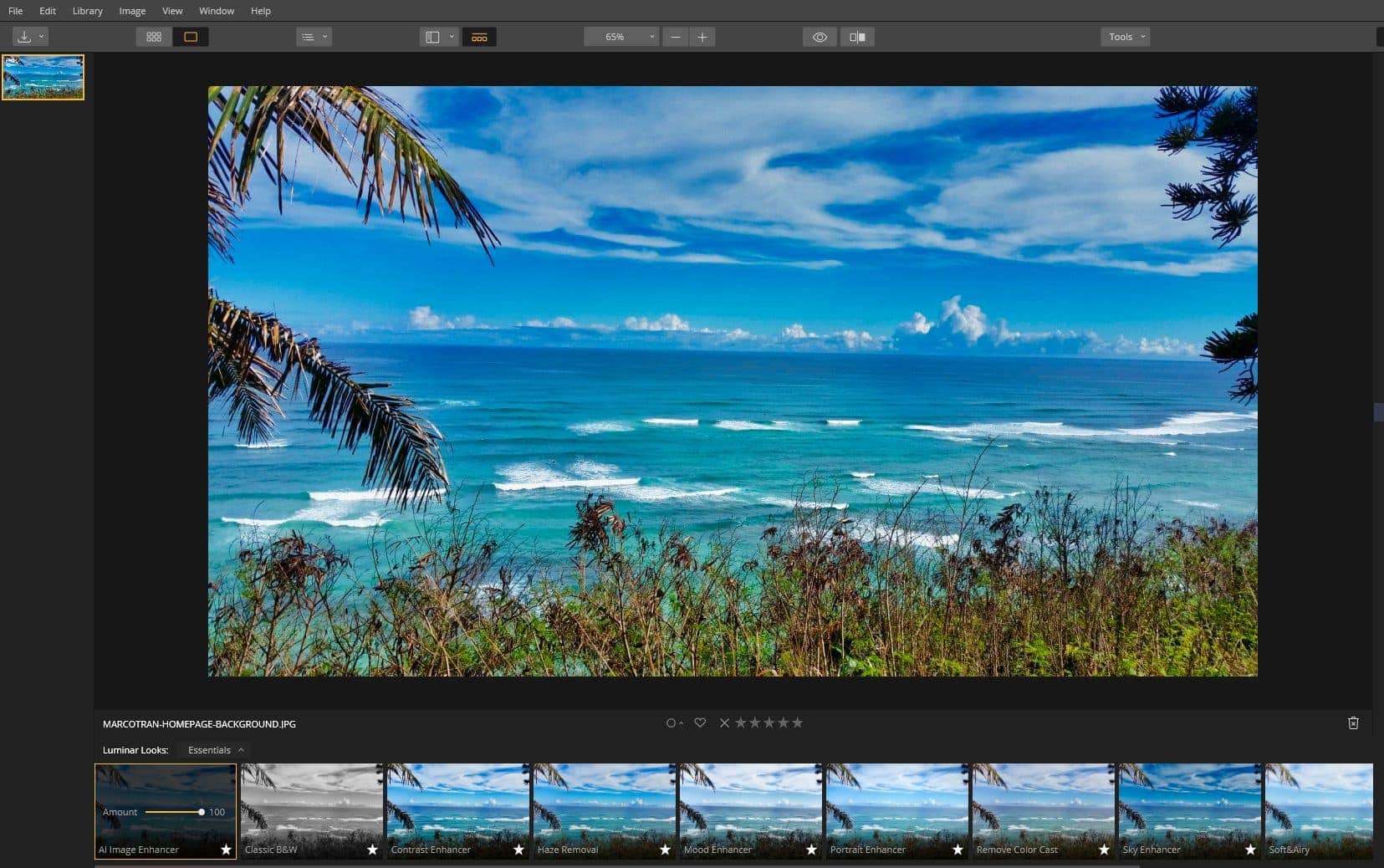Click the filmstrip view icon

(478, 37)
